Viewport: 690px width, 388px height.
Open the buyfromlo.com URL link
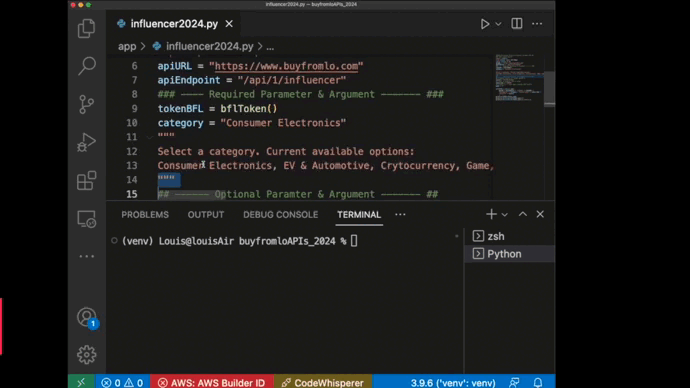click(286, 66)
